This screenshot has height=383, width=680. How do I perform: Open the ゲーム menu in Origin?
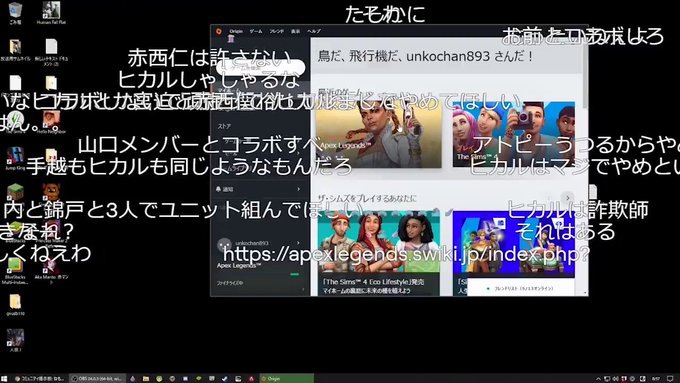[256, 31]
